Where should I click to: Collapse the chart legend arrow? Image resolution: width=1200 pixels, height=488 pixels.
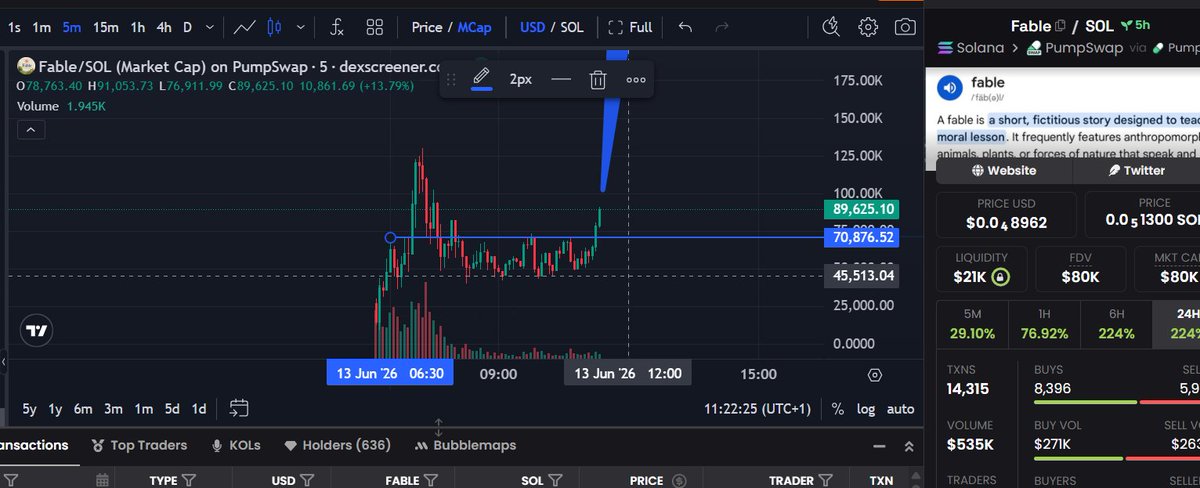(x=29, y=129)
